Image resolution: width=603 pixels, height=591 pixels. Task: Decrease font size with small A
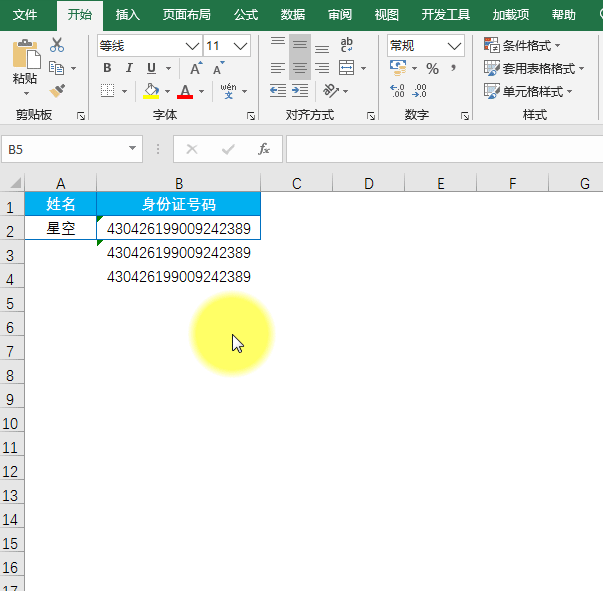coord(218,68)
